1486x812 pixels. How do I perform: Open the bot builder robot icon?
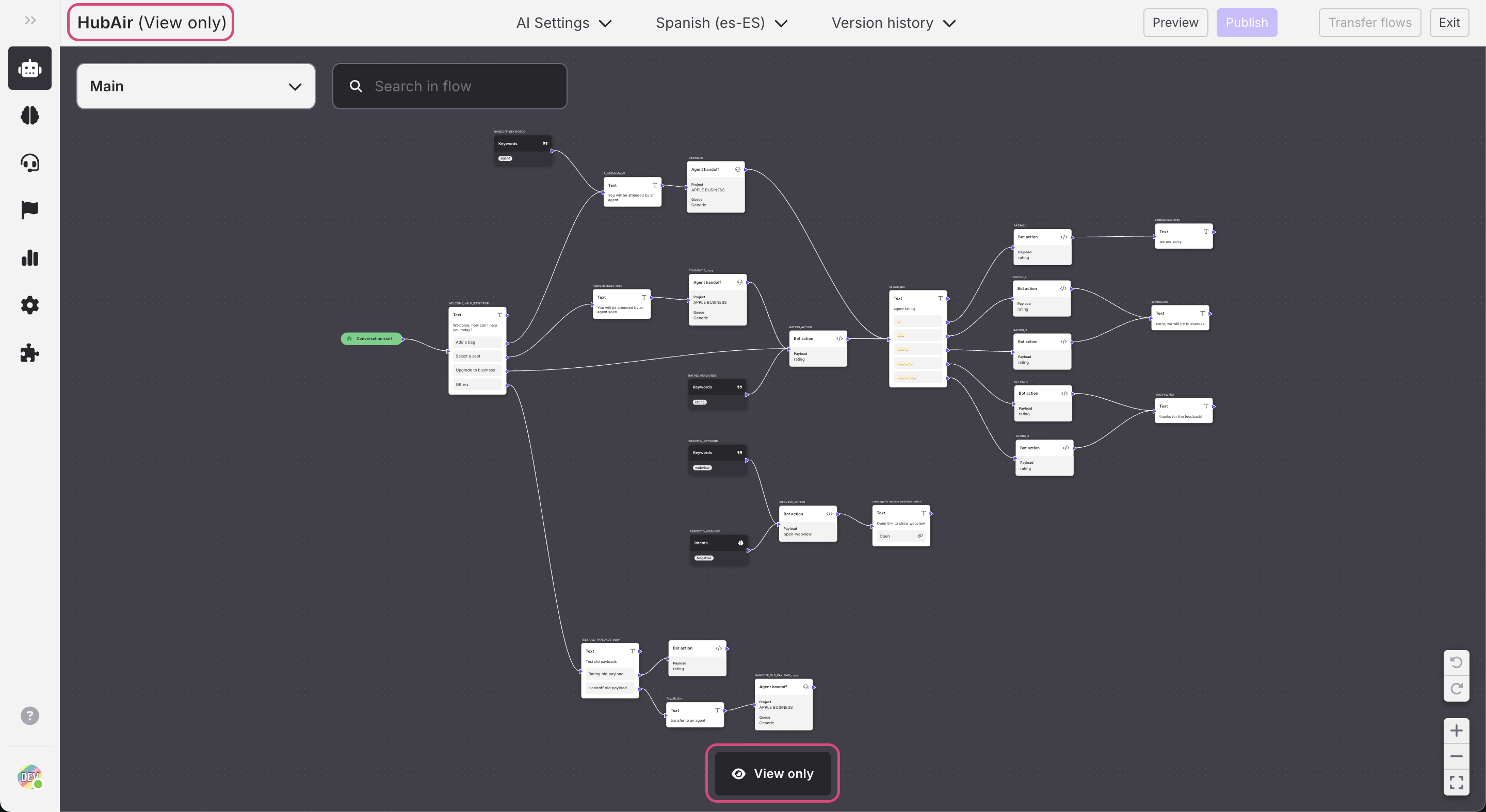[29, 68]
